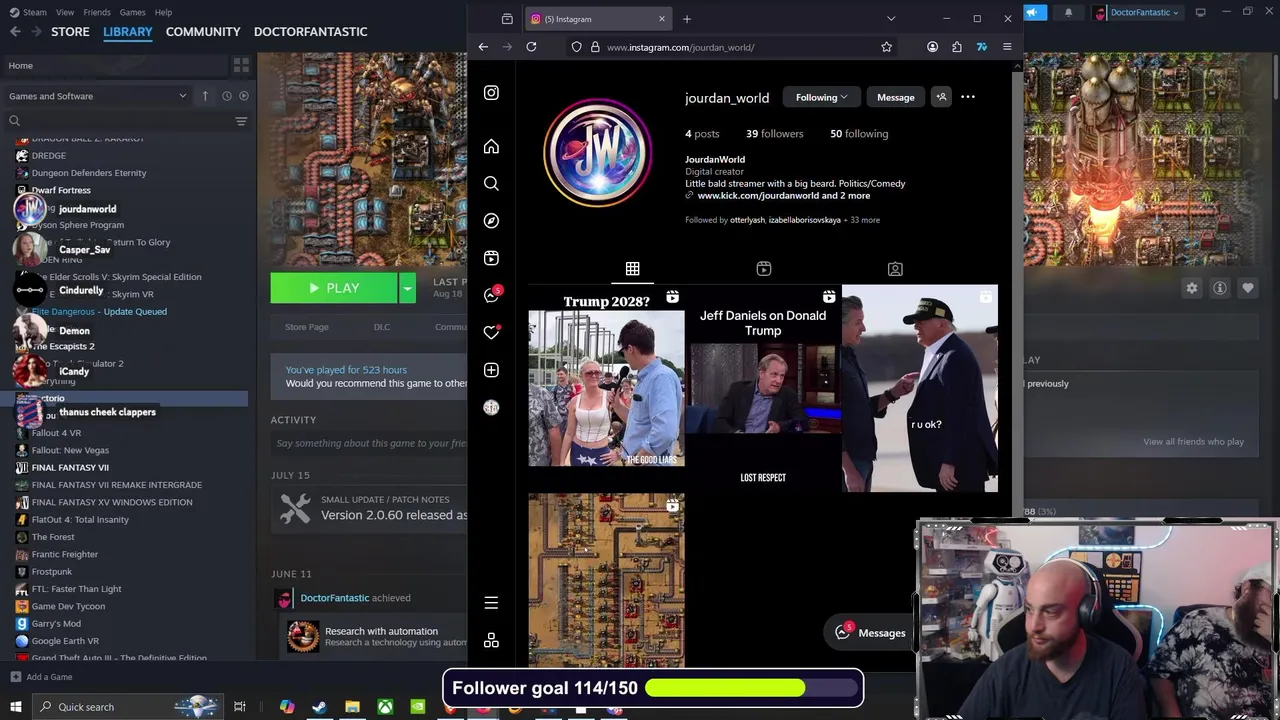Screen dimensions: 1280x720
Task: Open the browser application menu
Action: point(1007,47)
